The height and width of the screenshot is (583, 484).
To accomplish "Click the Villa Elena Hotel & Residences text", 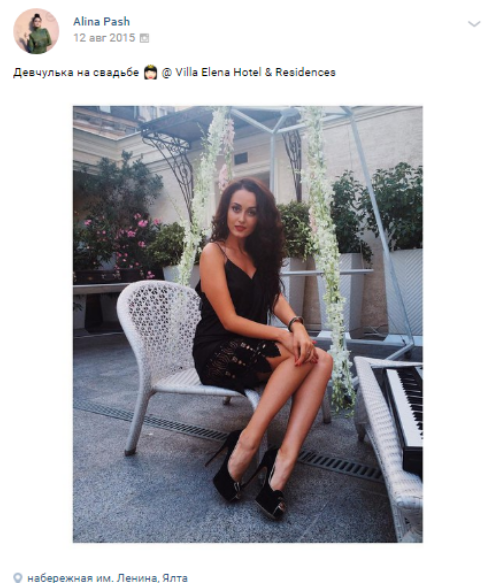I will pyautogui.click(x=255, y=72).
